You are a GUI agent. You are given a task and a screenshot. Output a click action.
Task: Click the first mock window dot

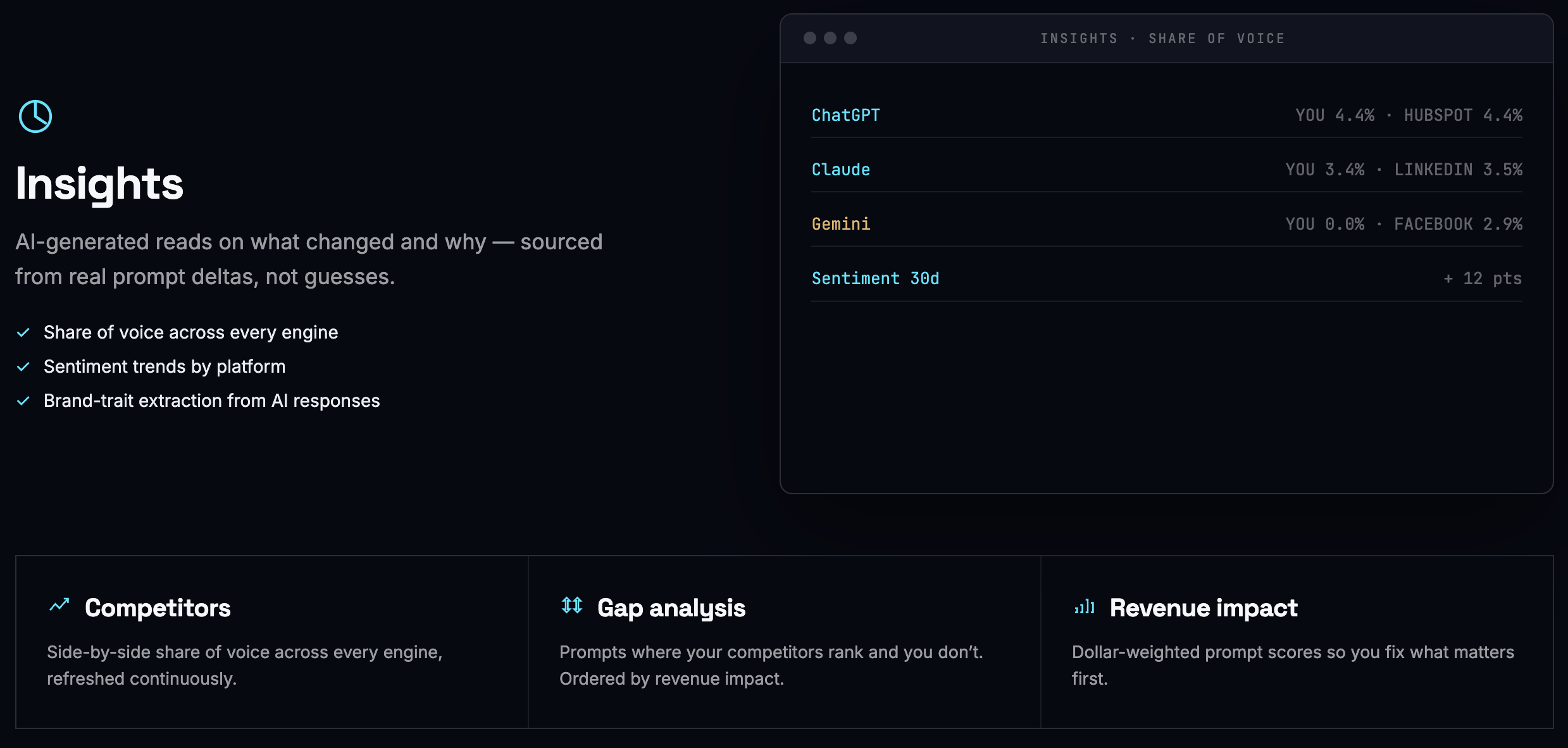810,38
